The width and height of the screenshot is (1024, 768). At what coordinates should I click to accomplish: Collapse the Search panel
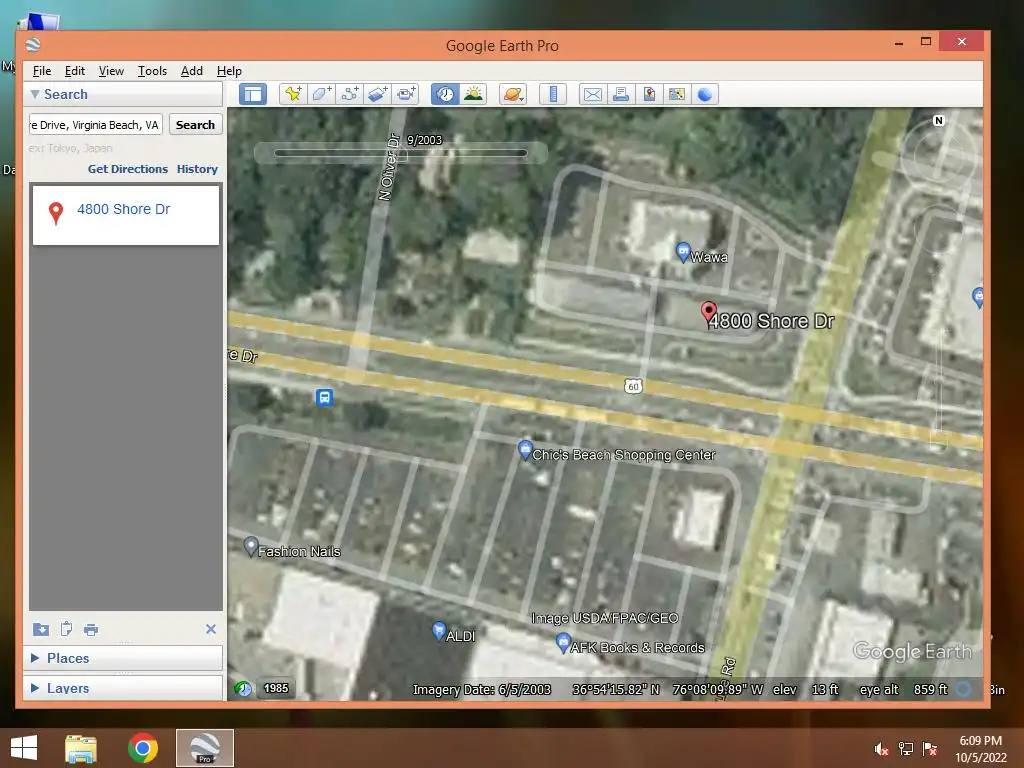pyautogui.click(x=35, y=94)
